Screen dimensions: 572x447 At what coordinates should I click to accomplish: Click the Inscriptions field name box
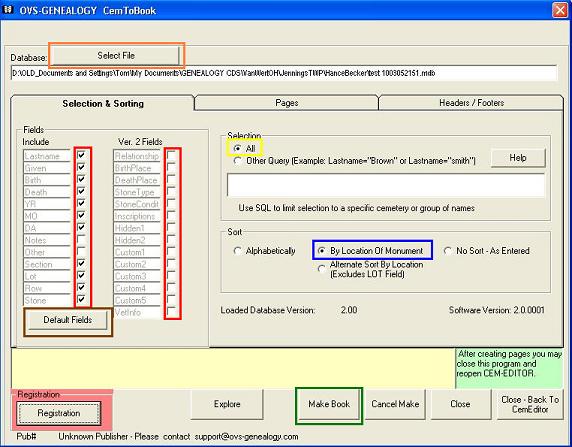[x=137, y=216]
